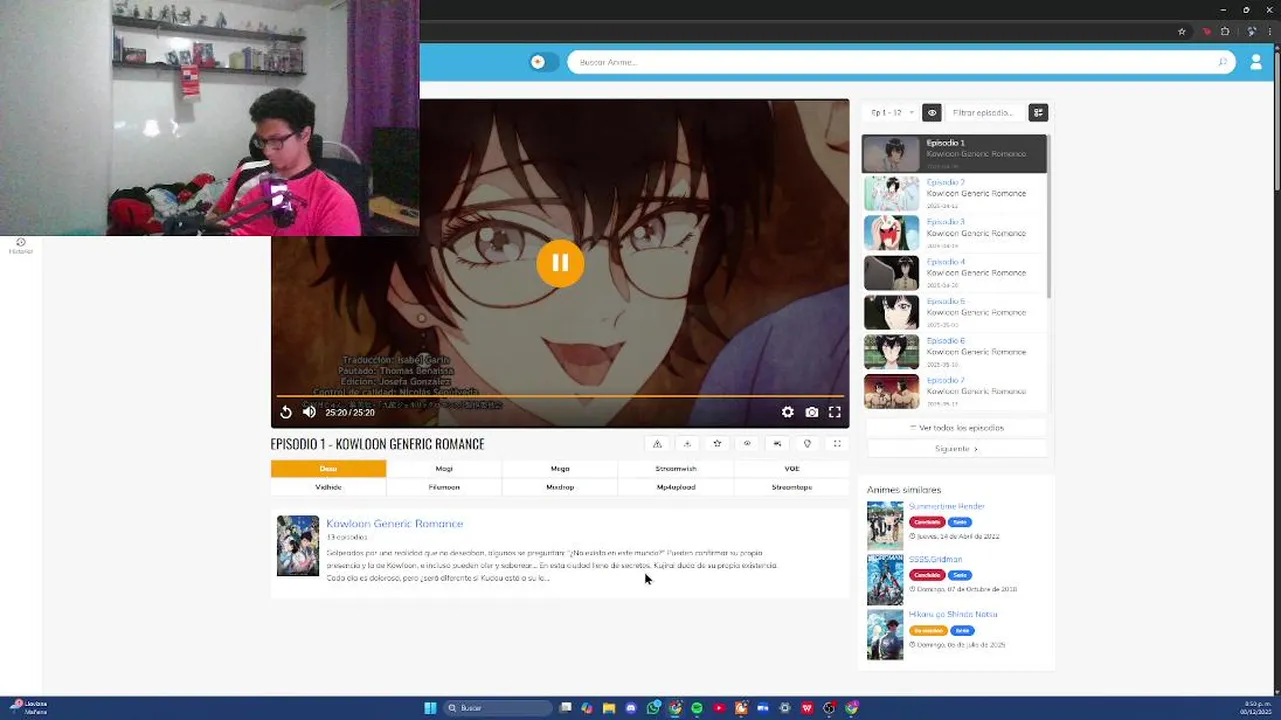This screenshot has height=720, width=1281.
Task: Switch to the Filemoon server tab
Action: 444,487
